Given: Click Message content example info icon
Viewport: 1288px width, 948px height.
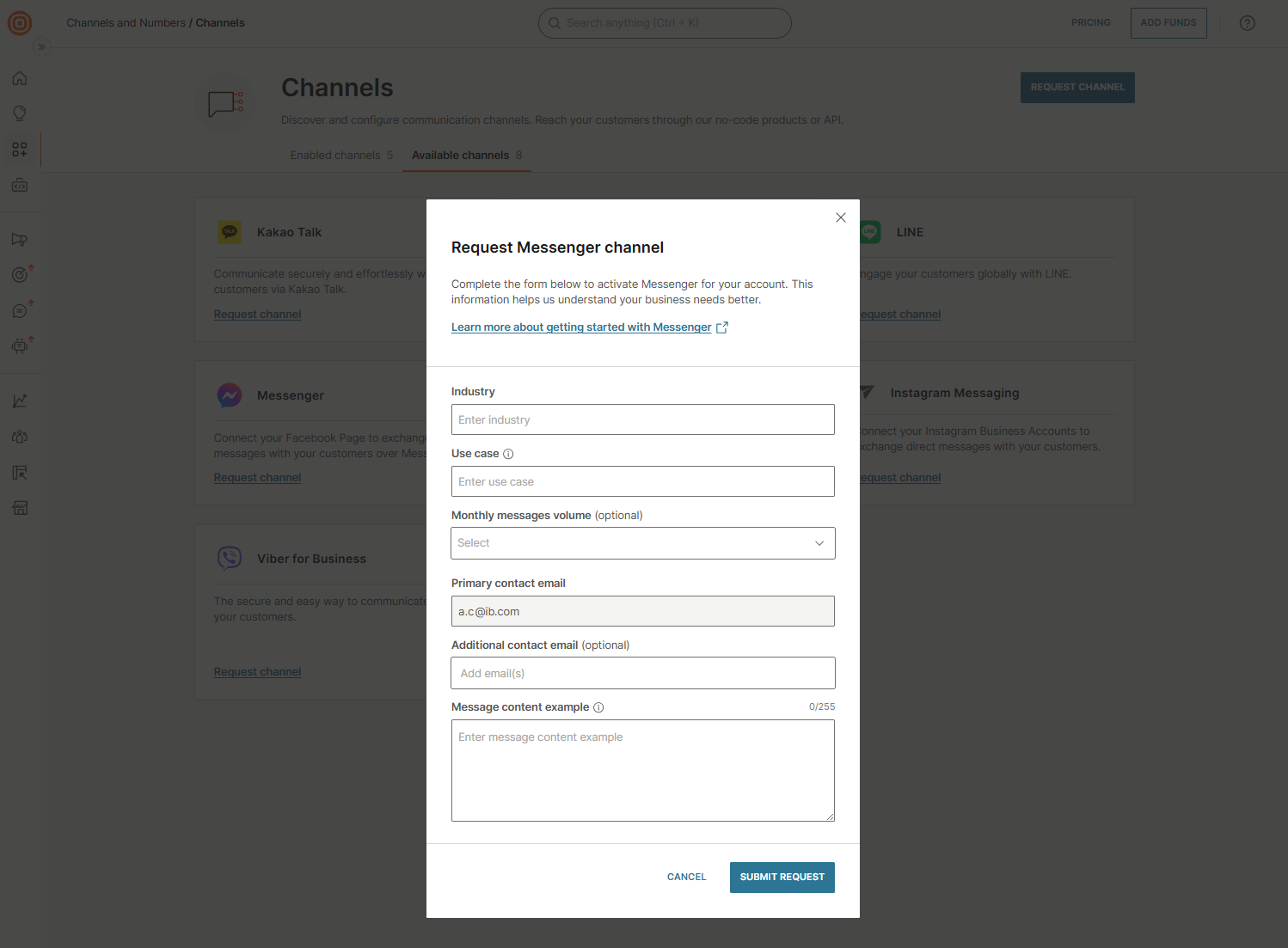Looking at the screenshot, I should coord(598,707).
